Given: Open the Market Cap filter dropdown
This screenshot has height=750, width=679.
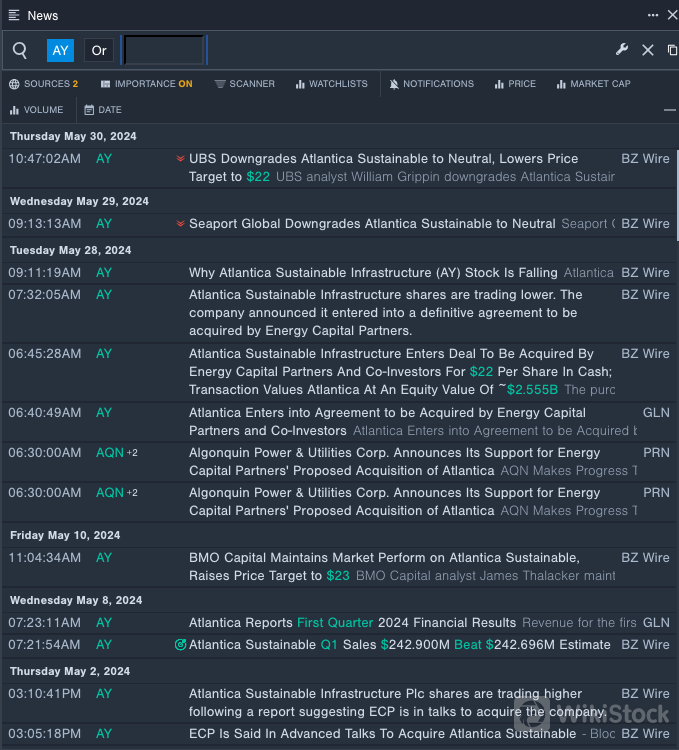Looking at the screenshot, I should (x=593, y=84).
